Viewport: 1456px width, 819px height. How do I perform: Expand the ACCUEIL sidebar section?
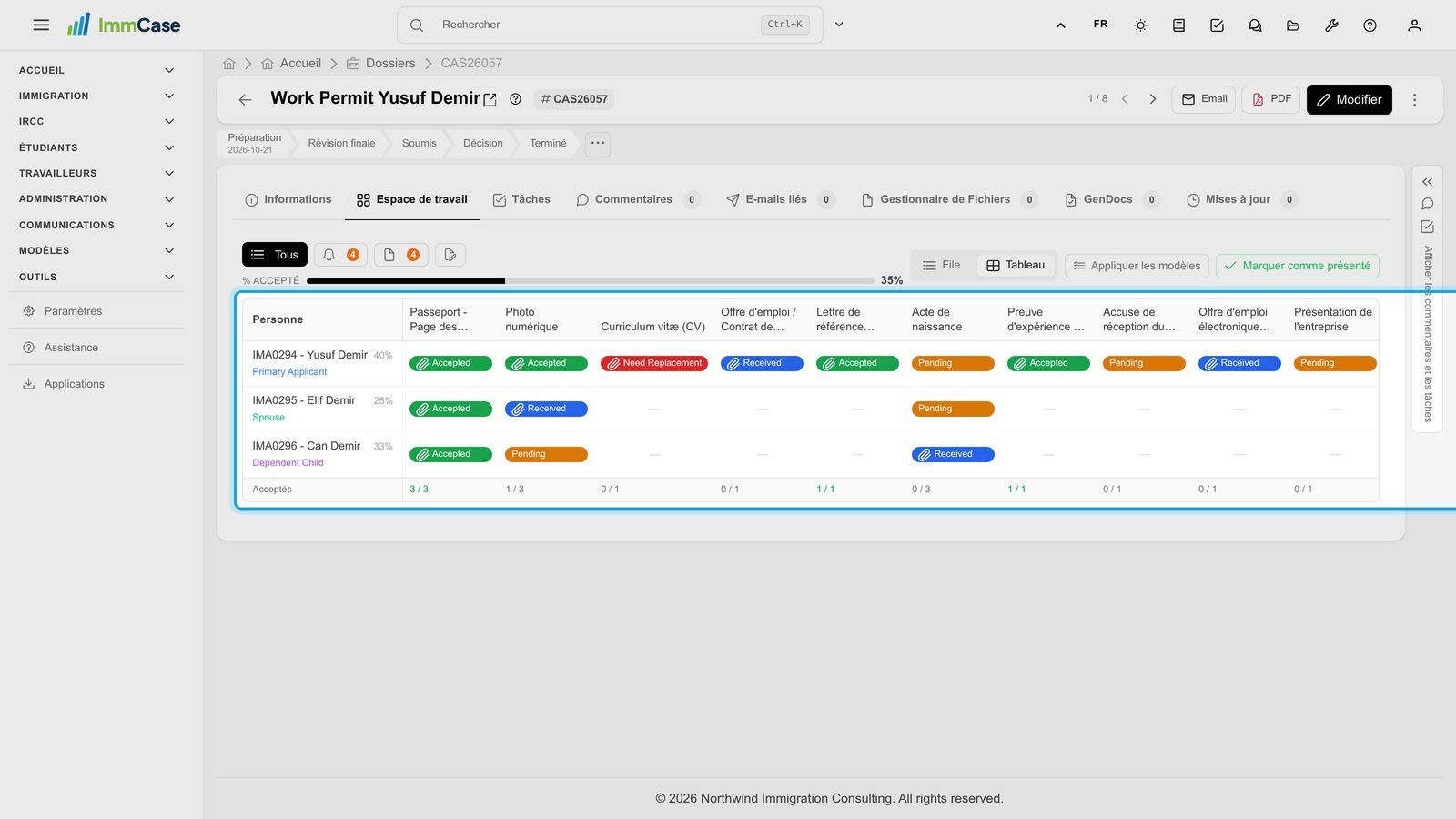click(96, 71)
